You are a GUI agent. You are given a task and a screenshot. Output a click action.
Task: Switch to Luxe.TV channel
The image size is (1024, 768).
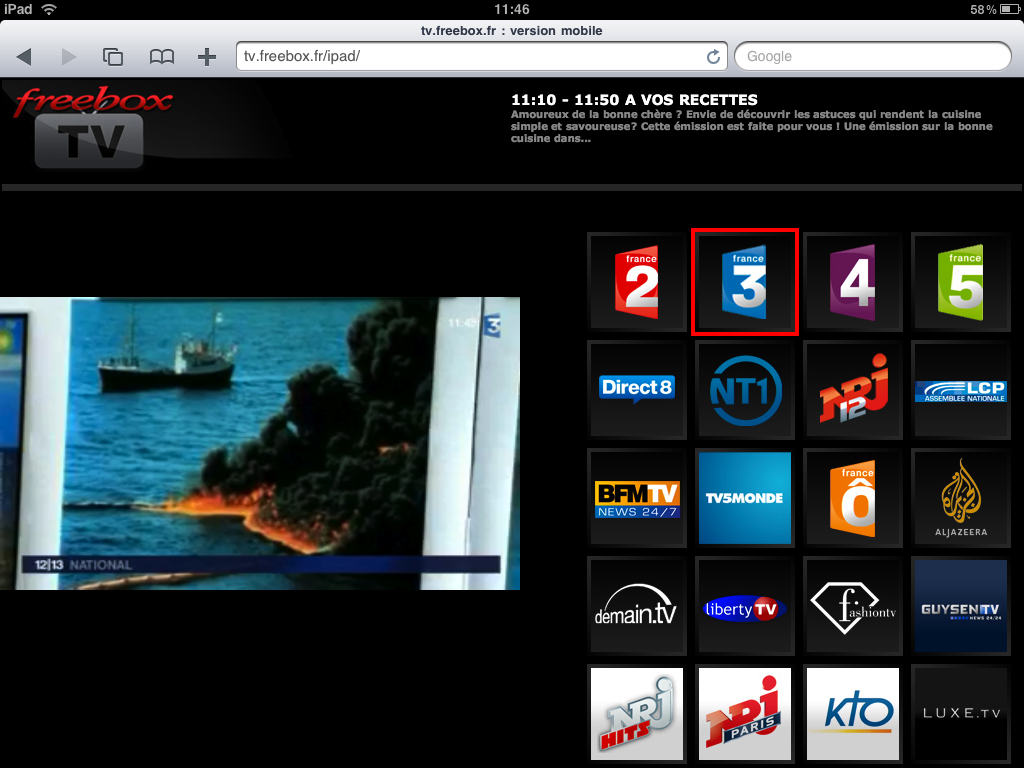961,714
